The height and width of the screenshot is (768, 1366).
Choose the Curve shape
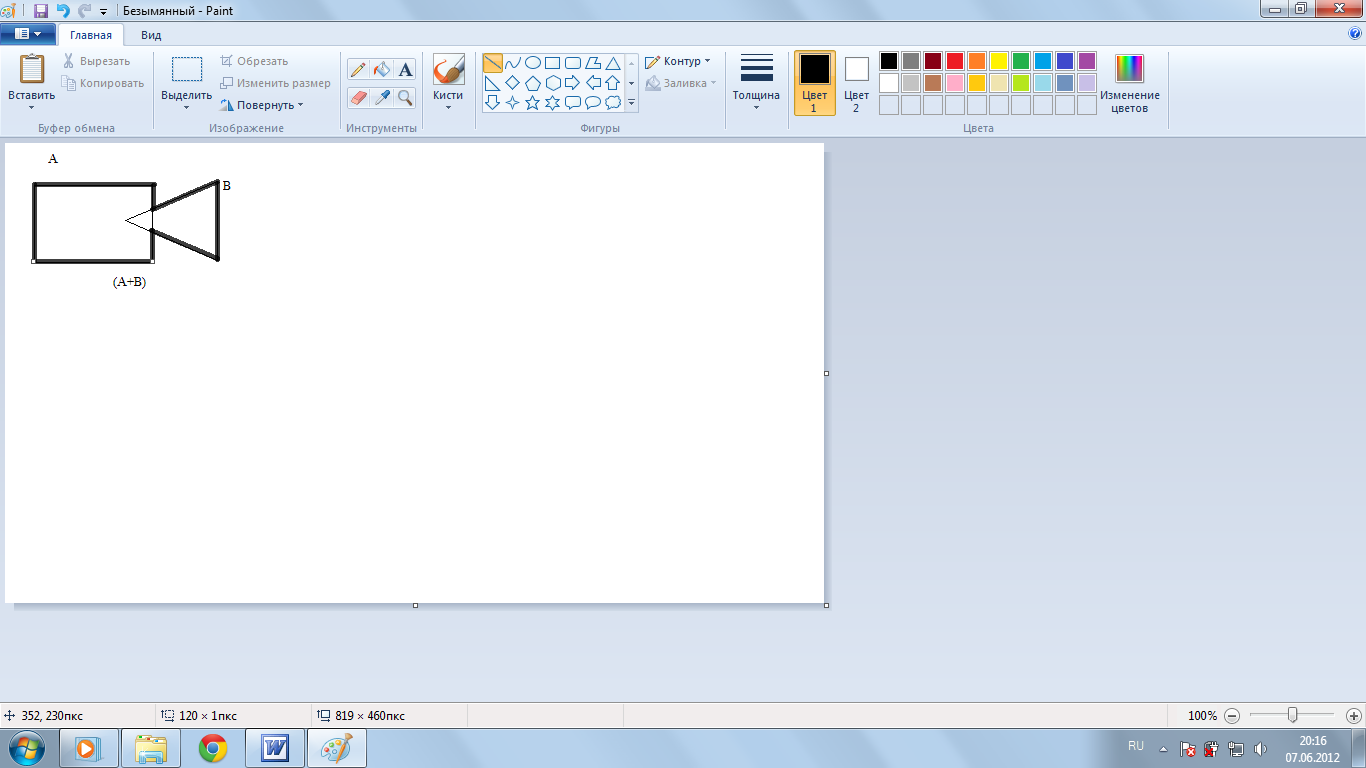click(x=513, y=63)
